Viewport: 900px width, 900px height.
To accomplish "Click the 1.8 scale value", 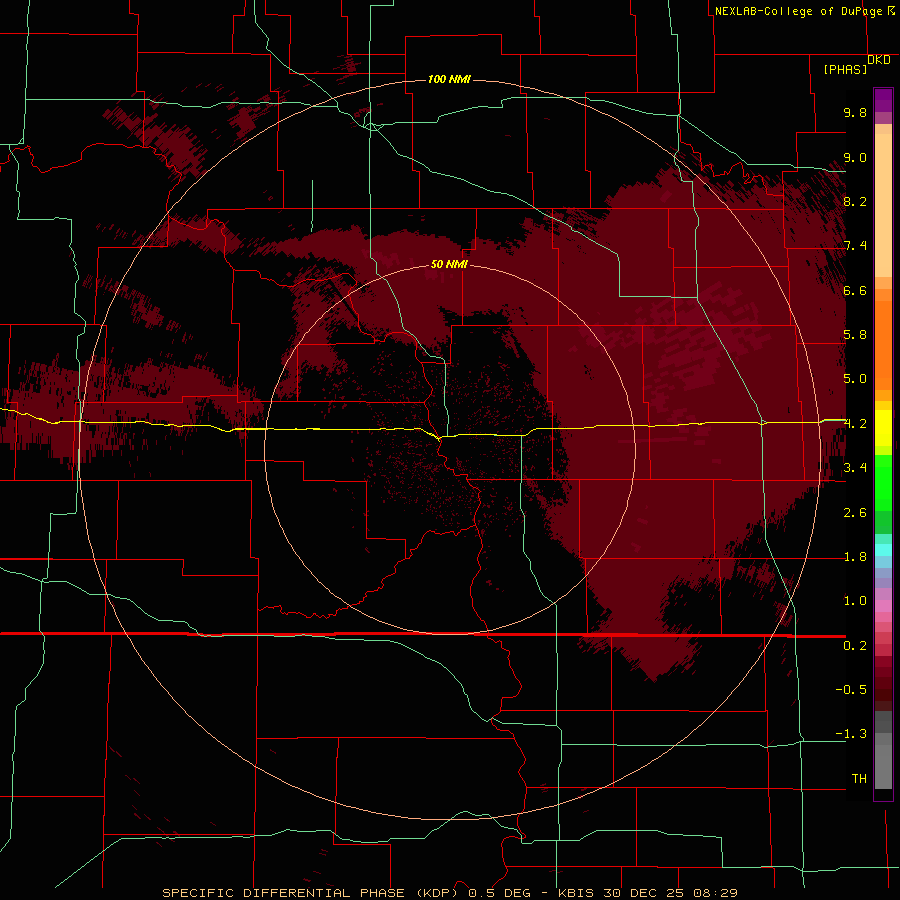I will coord(855,557).
